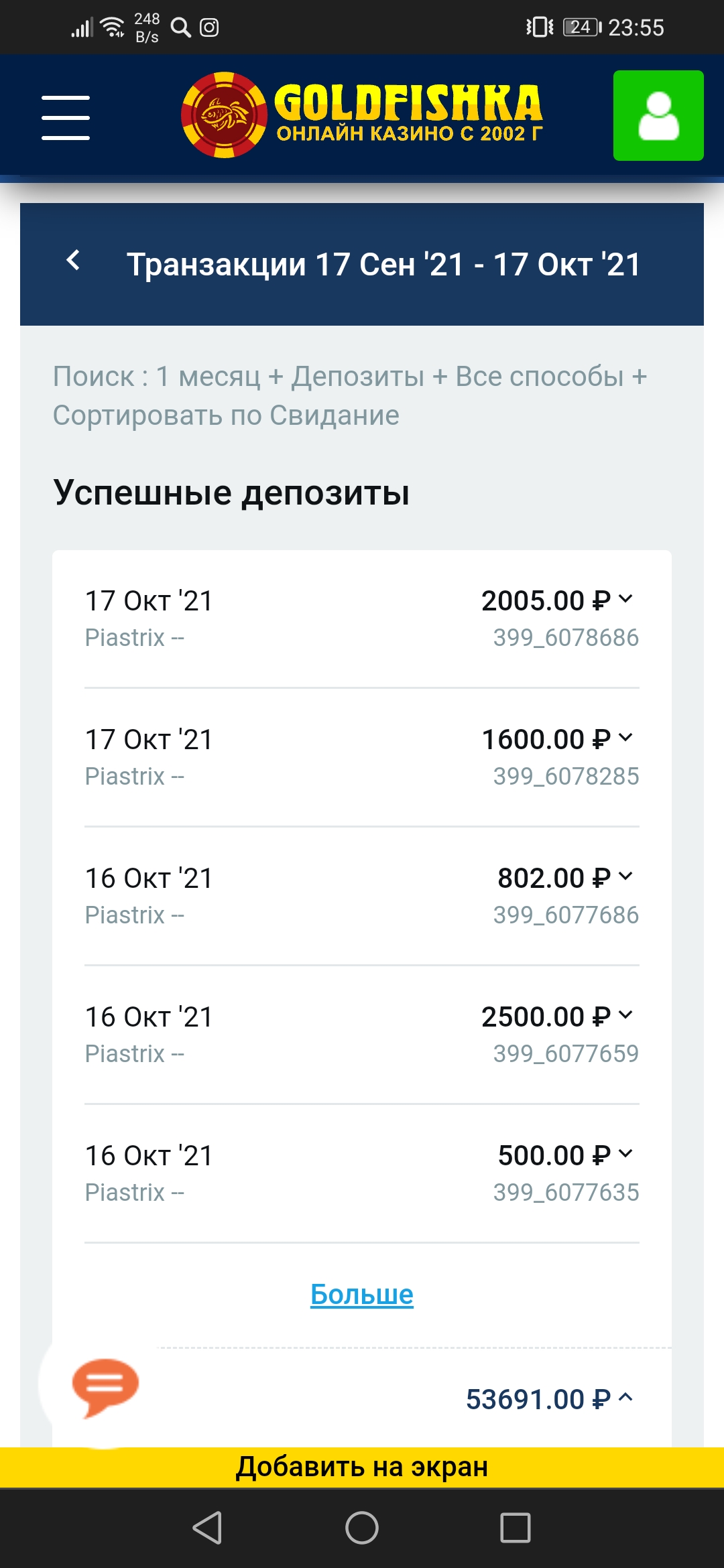Expand the 802.00 ₽ deposit details

coord(625,876)
